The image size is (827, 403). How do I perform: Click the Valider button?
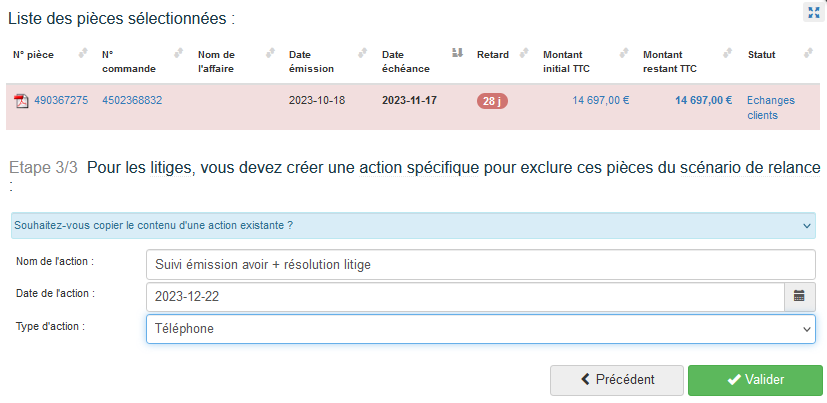pos(755,380)
